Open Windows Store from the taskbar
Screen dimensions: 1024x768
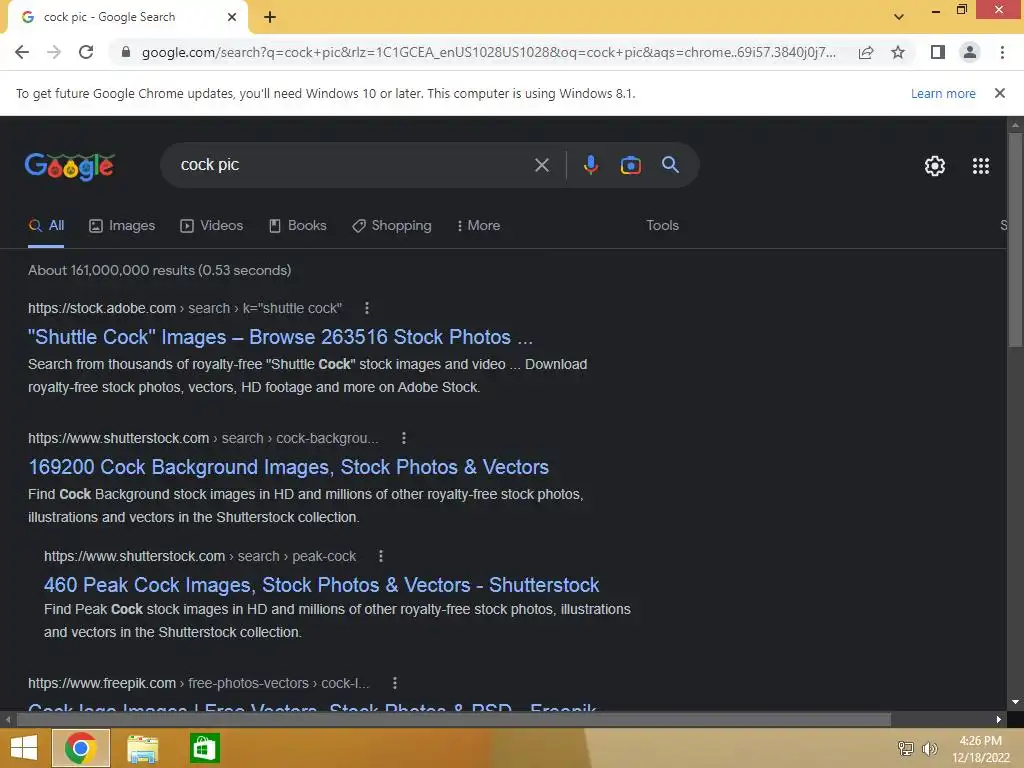click(204, 748)
